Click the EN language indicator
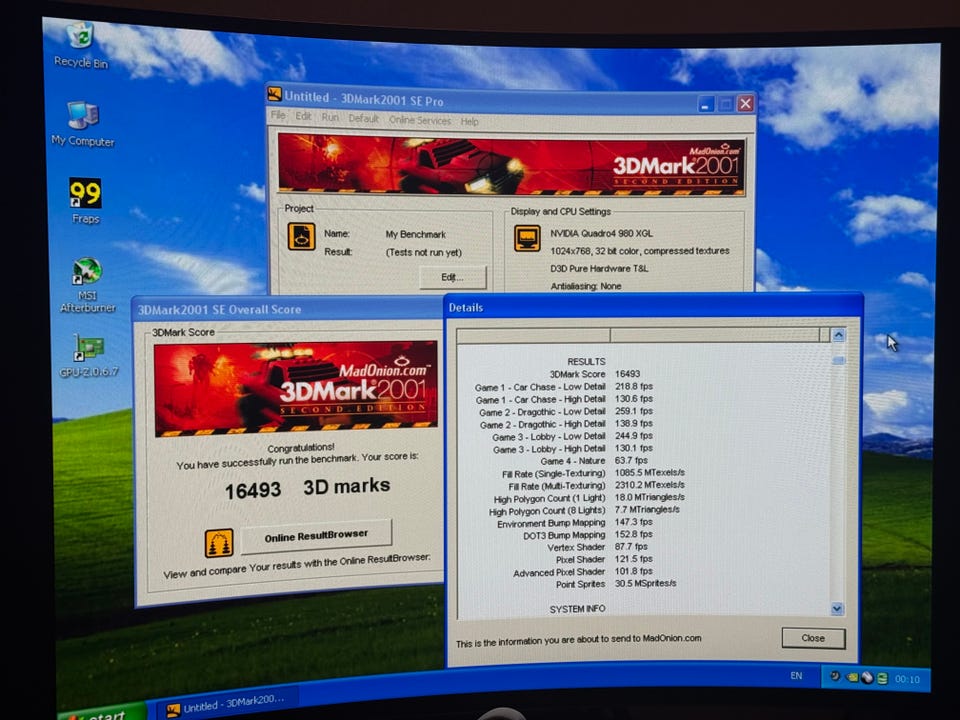The image size is (960, 720). point(796,675)
